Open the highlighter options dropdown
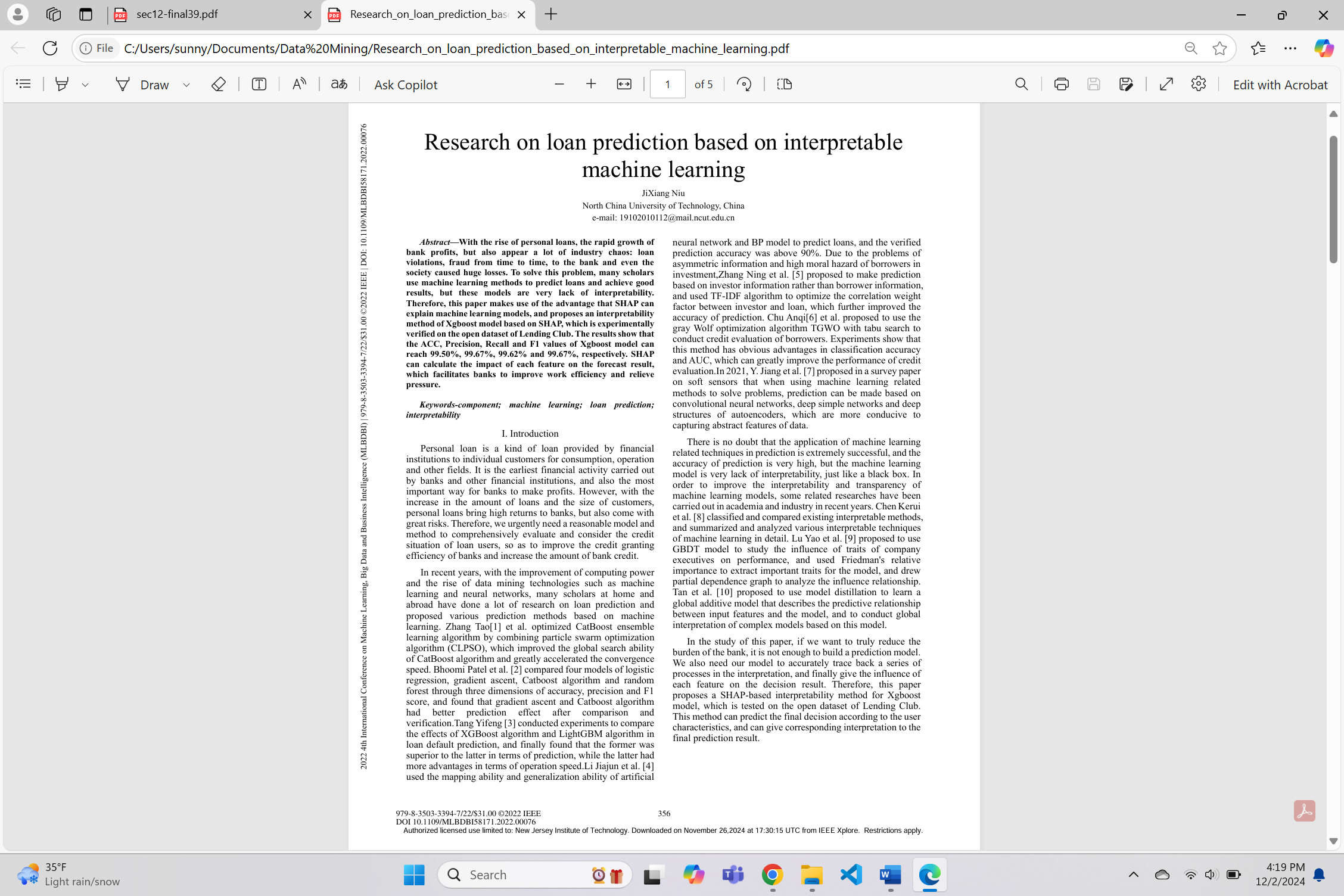1344x896 pixels. pyautogui.click(x=85, y=84)
